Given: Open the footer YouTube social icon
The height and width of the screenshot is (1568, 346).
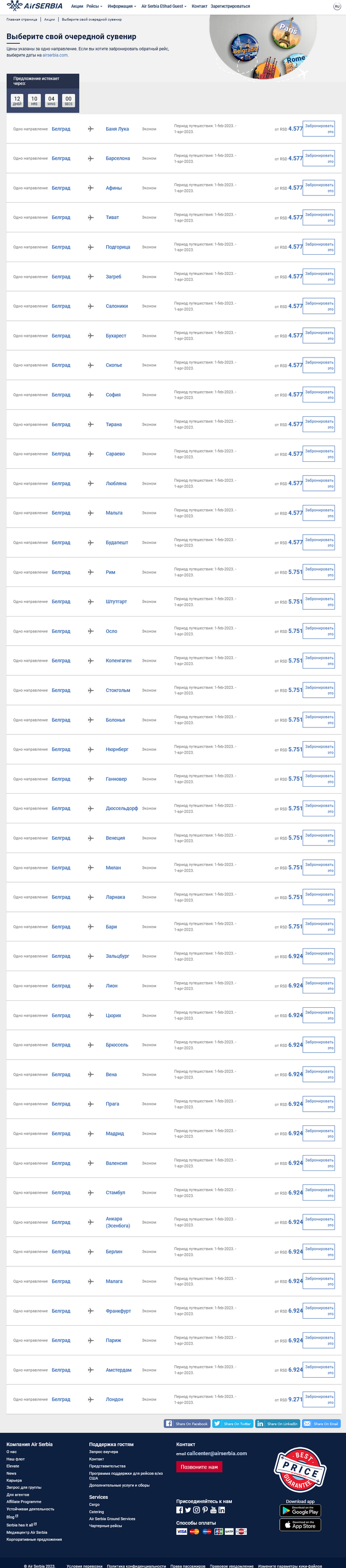Looking at the screenshot, I should (214, 1510).
